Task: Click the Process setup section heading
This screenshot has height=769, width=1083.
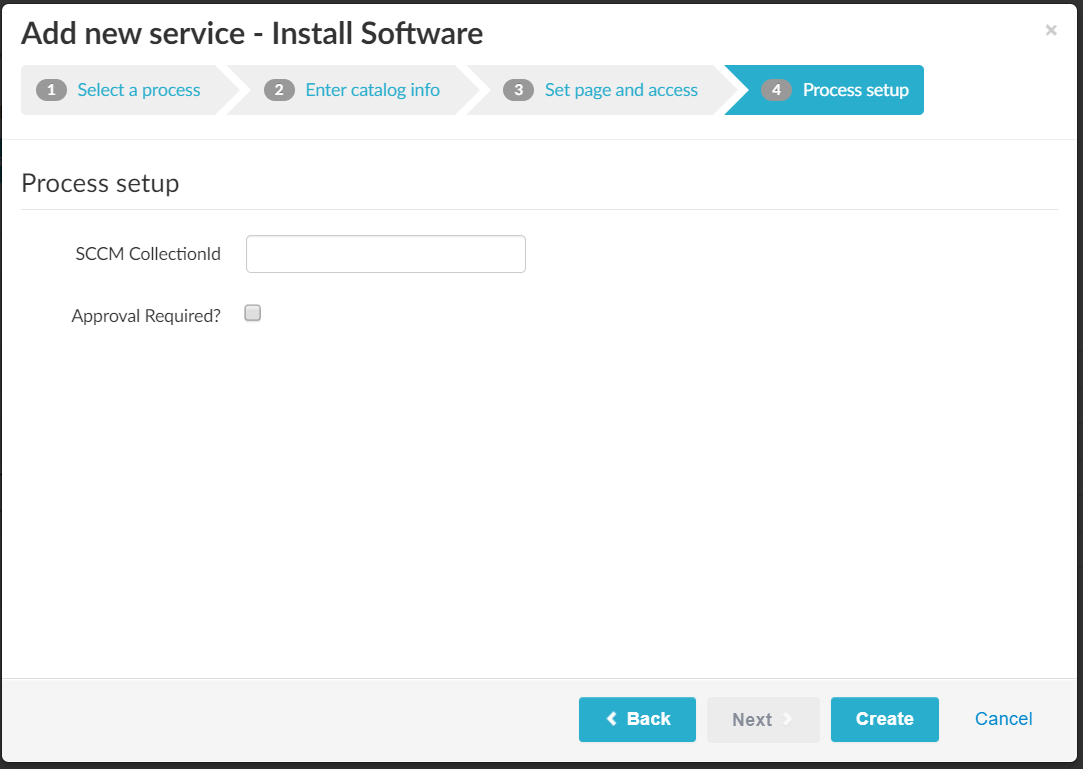Action: click(x=100, y=184)
